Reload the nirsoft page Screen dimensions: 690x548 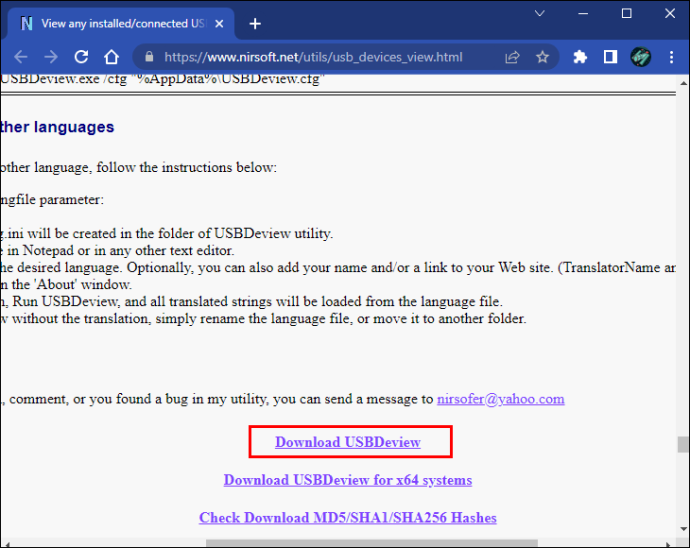tap(81, 57)
